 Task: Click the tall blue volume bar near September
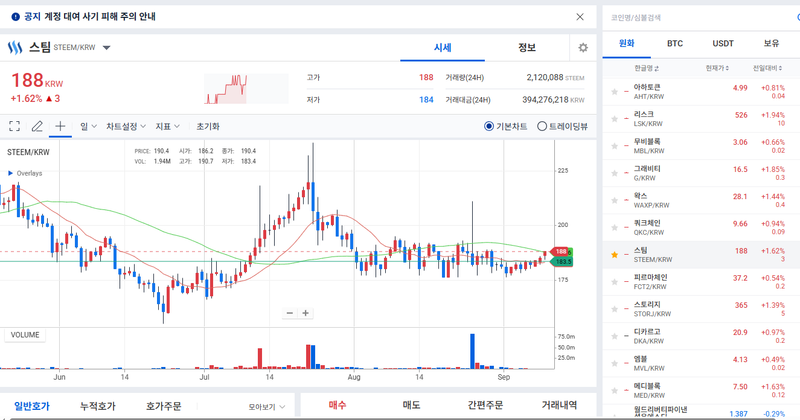click(472, 351)
